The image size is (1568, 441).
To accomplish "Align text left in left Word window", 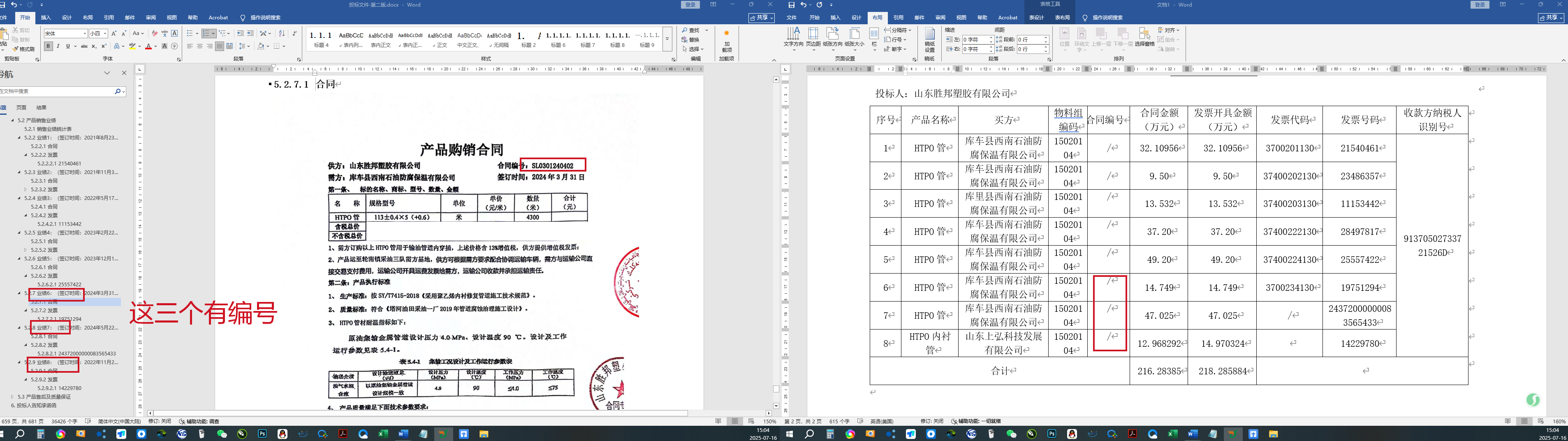I will (x=190, y=46).
